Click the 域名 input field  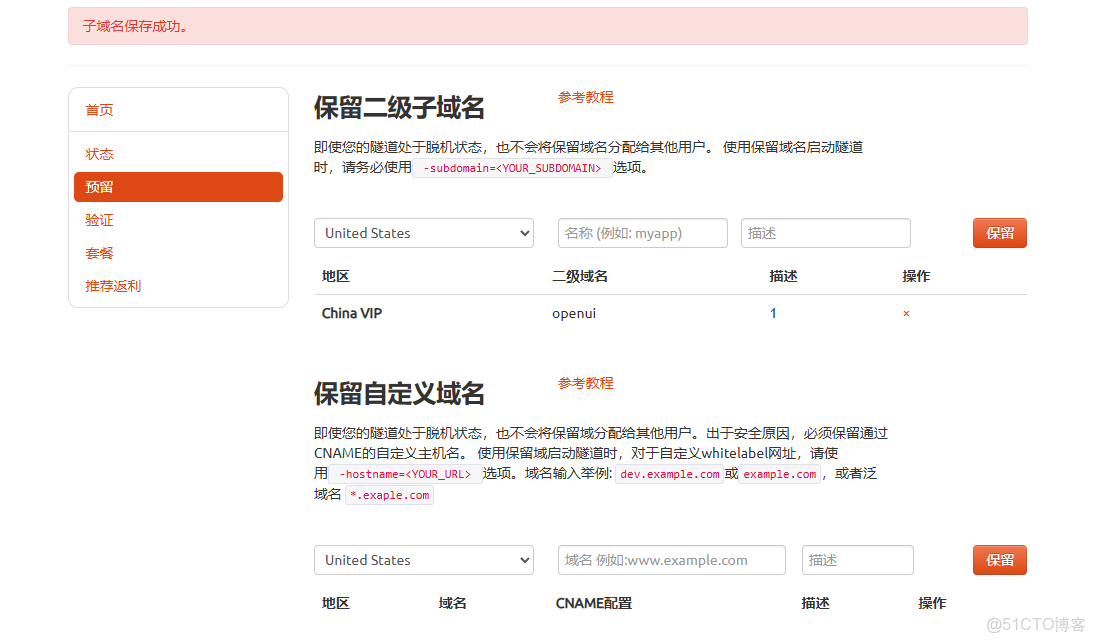(x=671, y=560)
